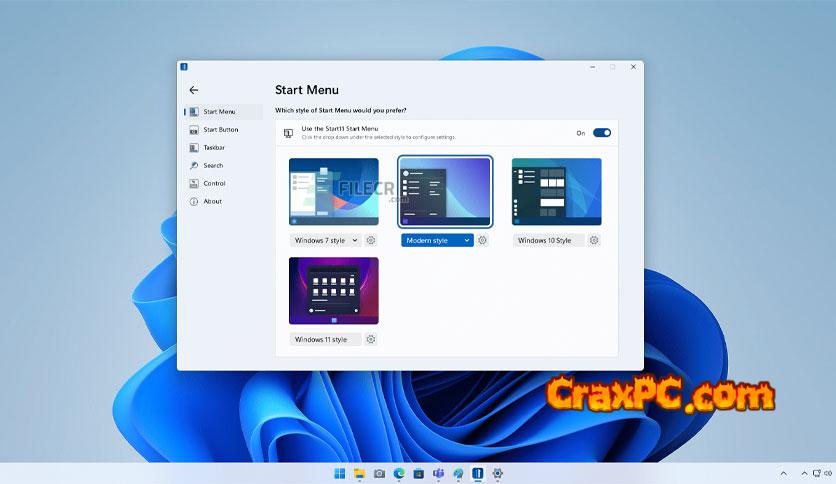Click the About info icon in sidebar
This screenshot has height=484, width=836.
[194, 201]
